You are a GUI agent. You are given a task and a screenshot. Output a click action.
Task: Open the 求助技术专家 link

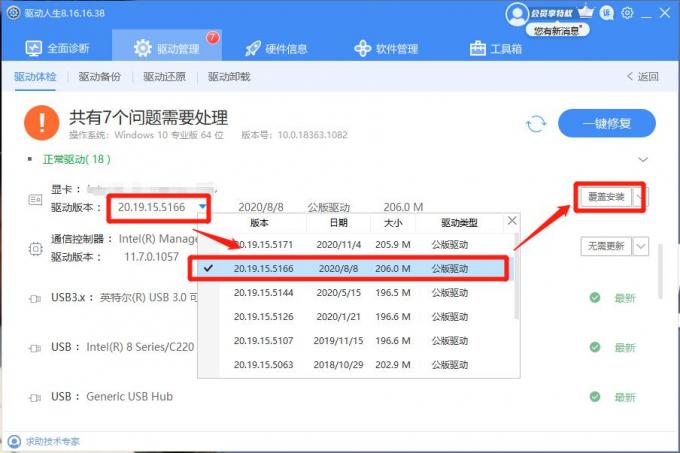52,441
